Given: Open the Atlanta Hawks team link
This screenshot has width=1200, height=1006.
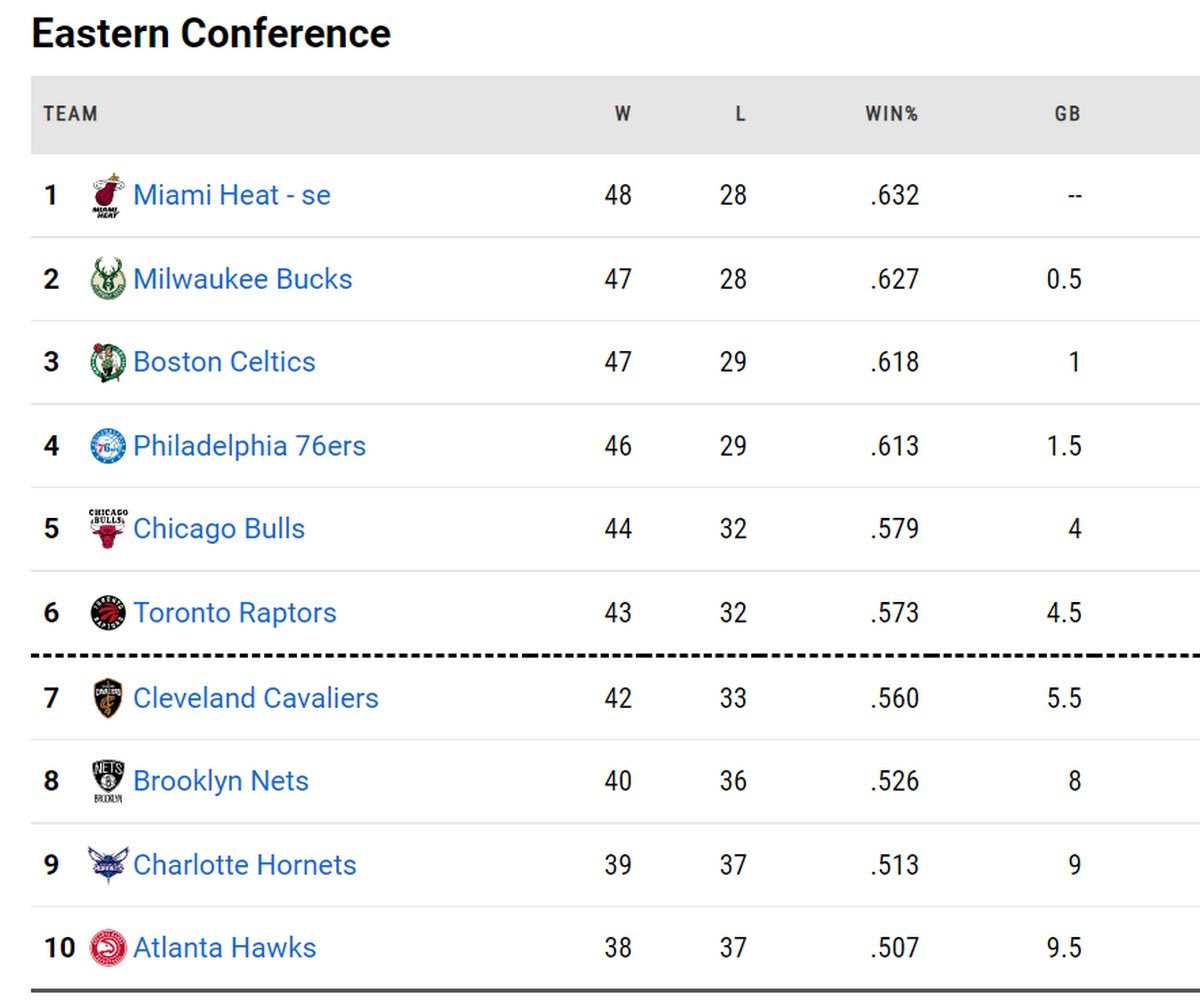Looking at the screenshot, I should [224, 948].
